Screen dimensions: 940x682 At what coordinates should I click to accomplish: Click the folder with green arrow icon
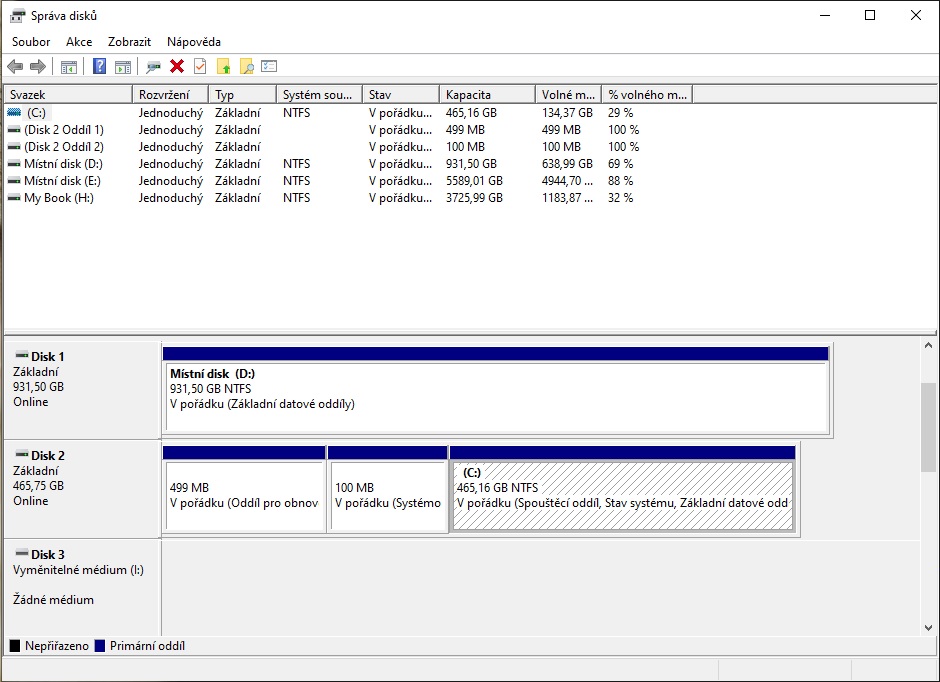pyautogui.click(x=223, y=67)
